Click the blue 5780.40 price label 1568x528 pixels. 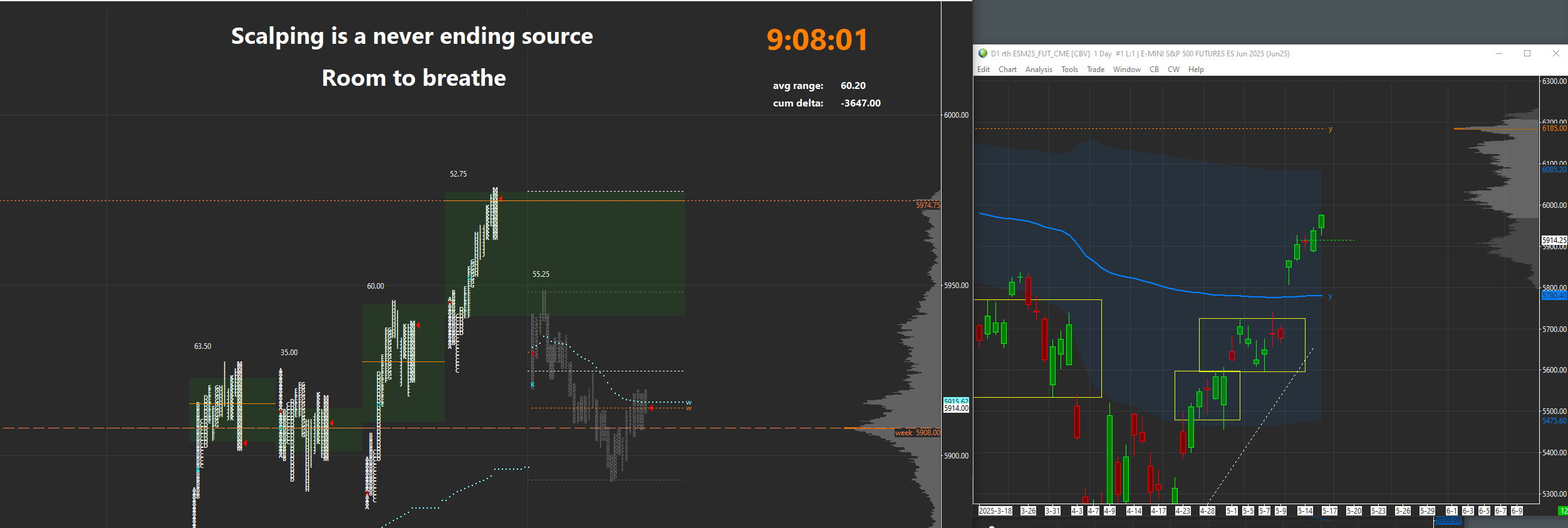pyautogui.click(x=1554, y=296)
